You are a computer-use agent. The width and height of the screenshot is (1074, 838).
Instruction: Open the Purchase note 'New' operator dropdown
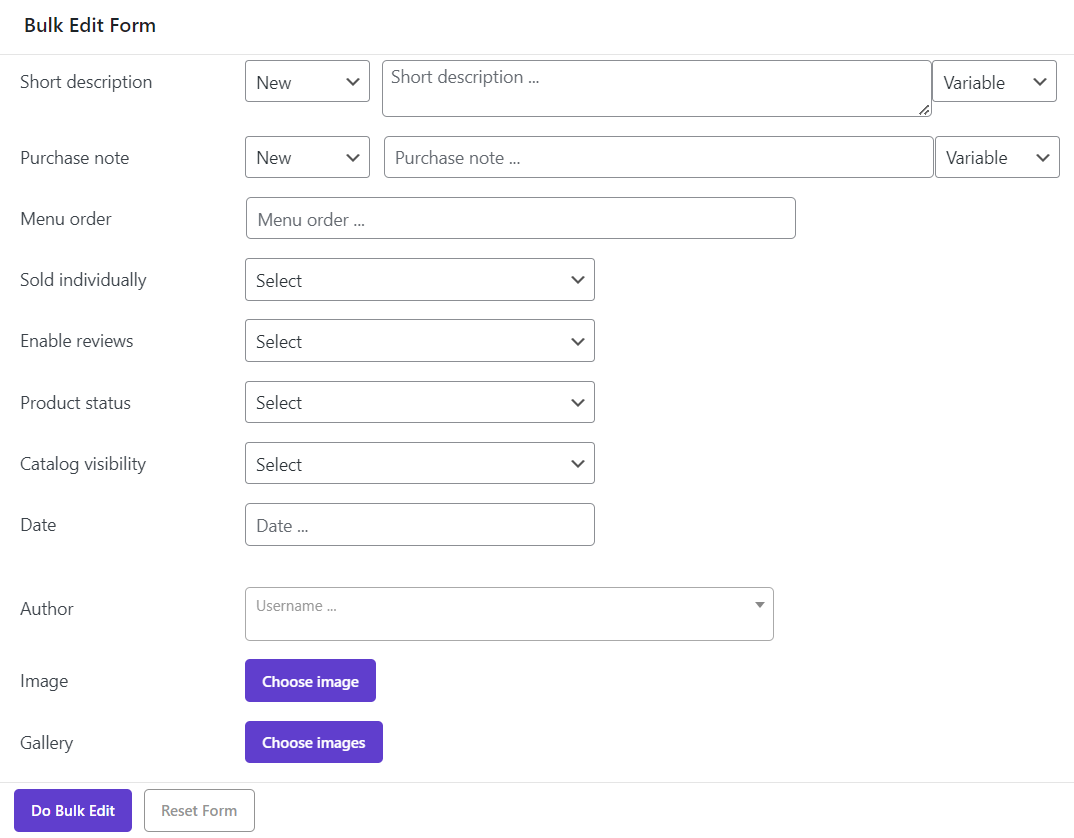point(307,158)
